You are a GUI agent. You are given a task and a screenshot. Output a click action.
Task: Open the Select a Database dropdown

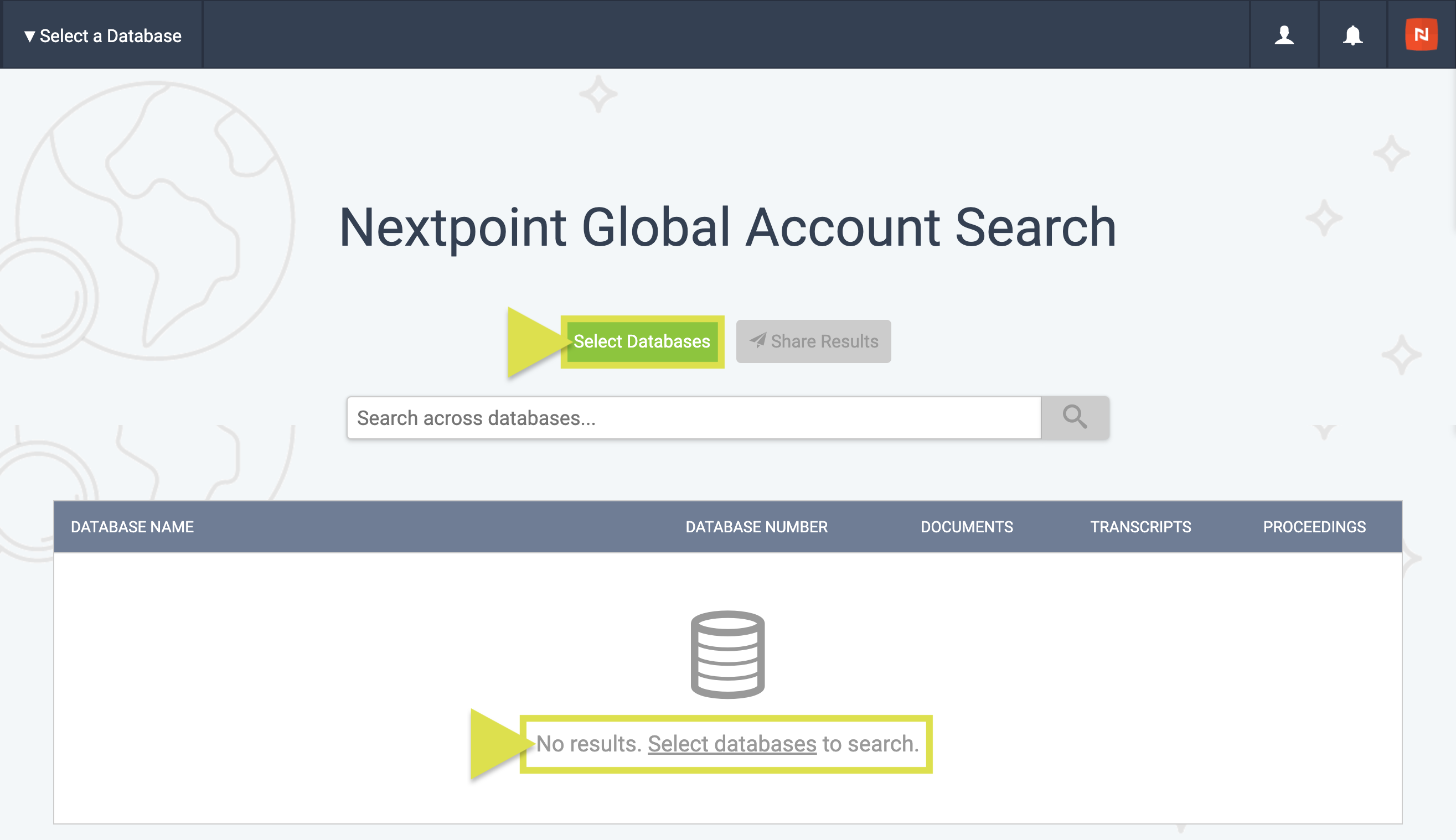click(103, 36)
